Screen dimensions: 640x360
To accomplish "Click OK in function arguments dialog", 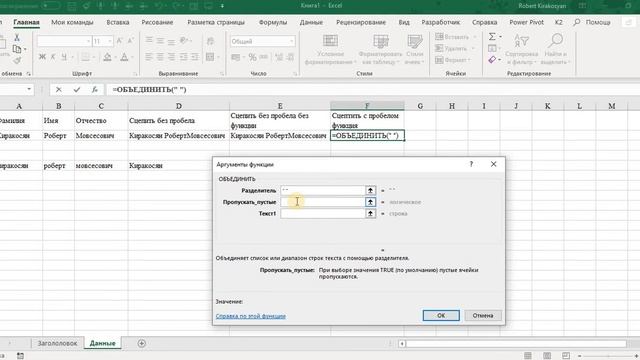I will click(x=441, y=316).
